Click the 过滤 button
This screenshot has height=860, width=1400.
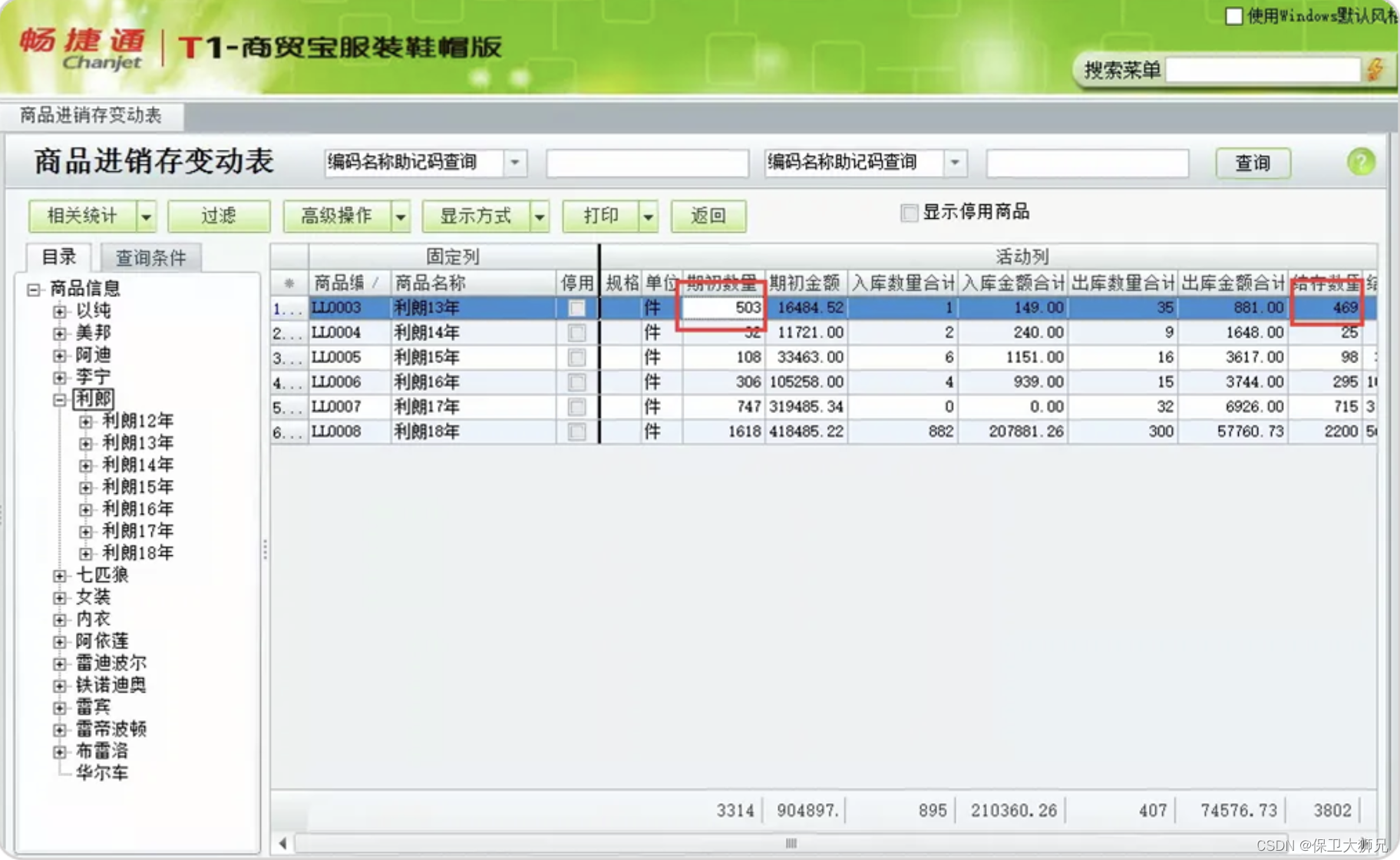point(219,217)
